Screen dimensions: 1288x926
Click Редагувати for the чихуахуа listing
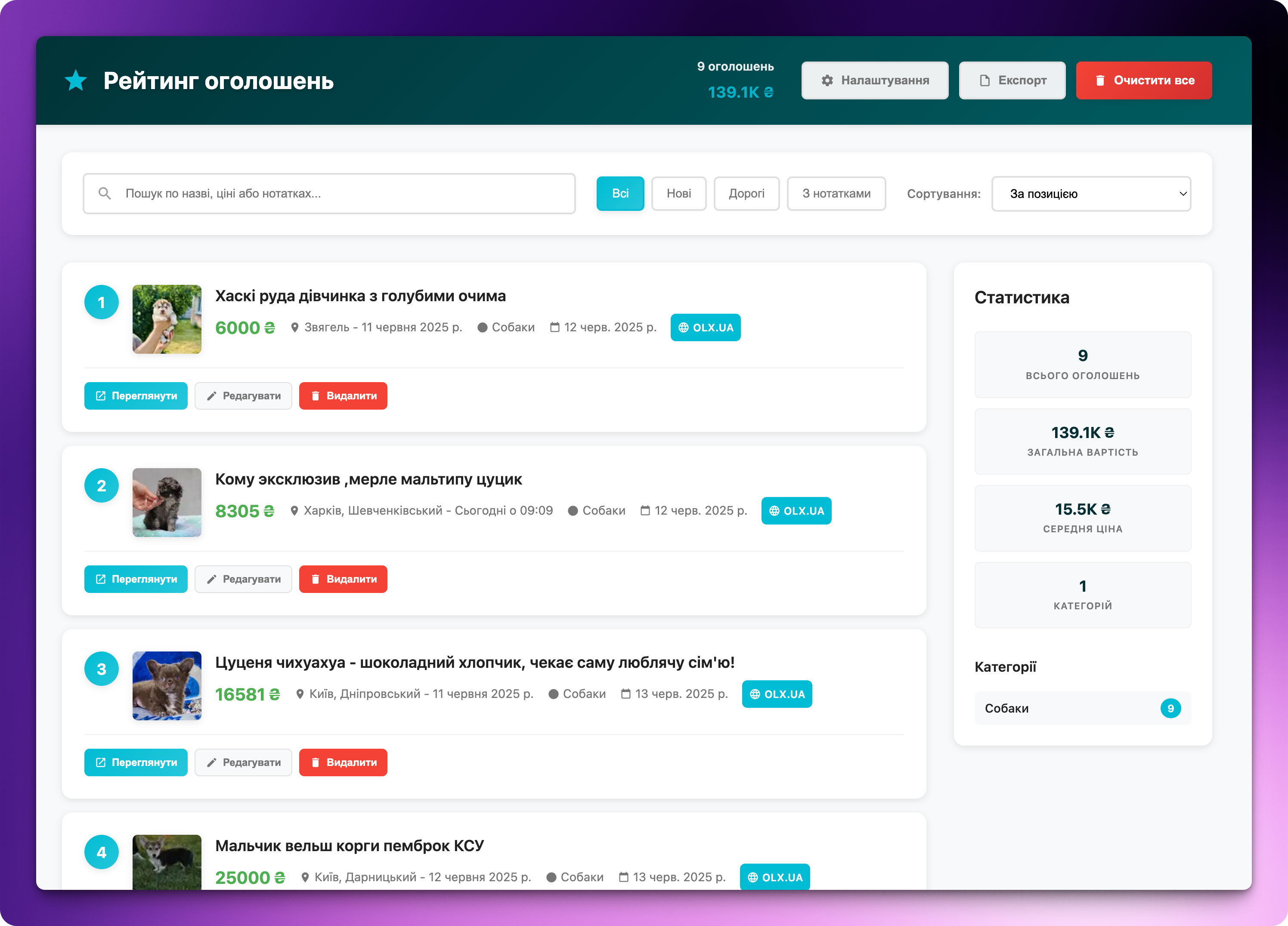tap(243, 762)
